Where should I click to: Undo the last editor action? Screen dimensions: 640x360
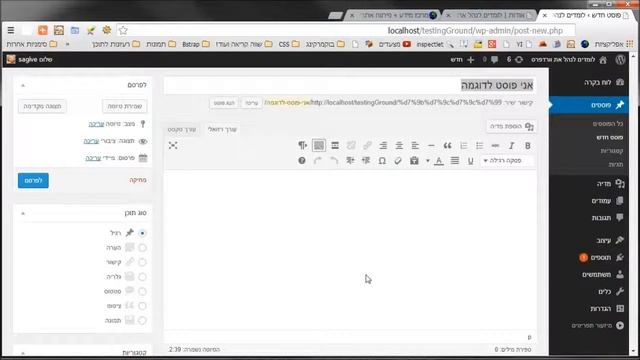coord(334,161)
